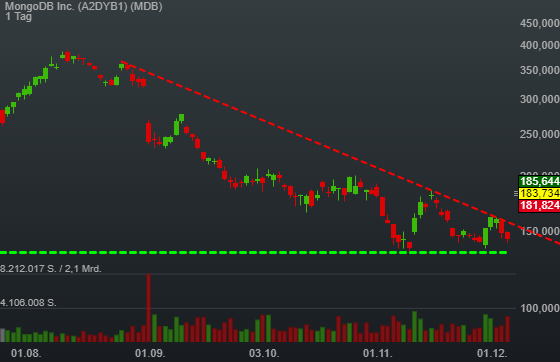Select the green dashed support line
This screenshot has height=362, width=560.
pos(254,252)
